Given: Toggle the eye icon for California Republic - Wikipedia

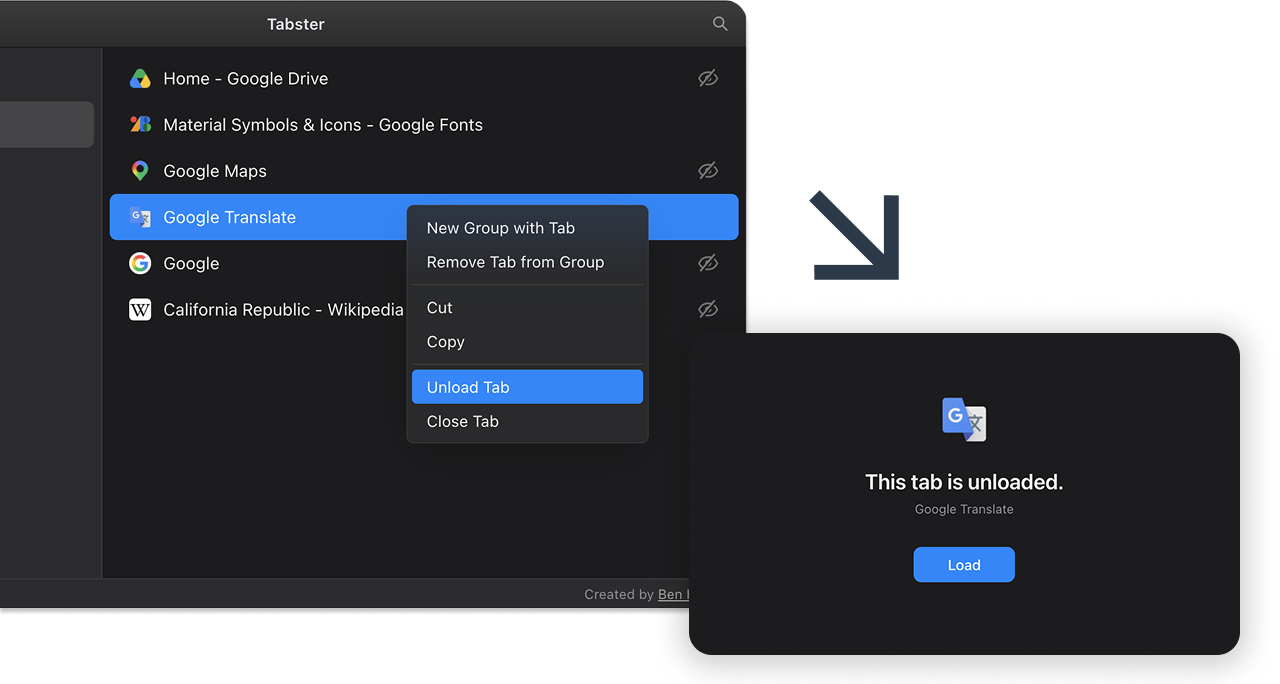Looking at the screenshot, I should point(708,310).
